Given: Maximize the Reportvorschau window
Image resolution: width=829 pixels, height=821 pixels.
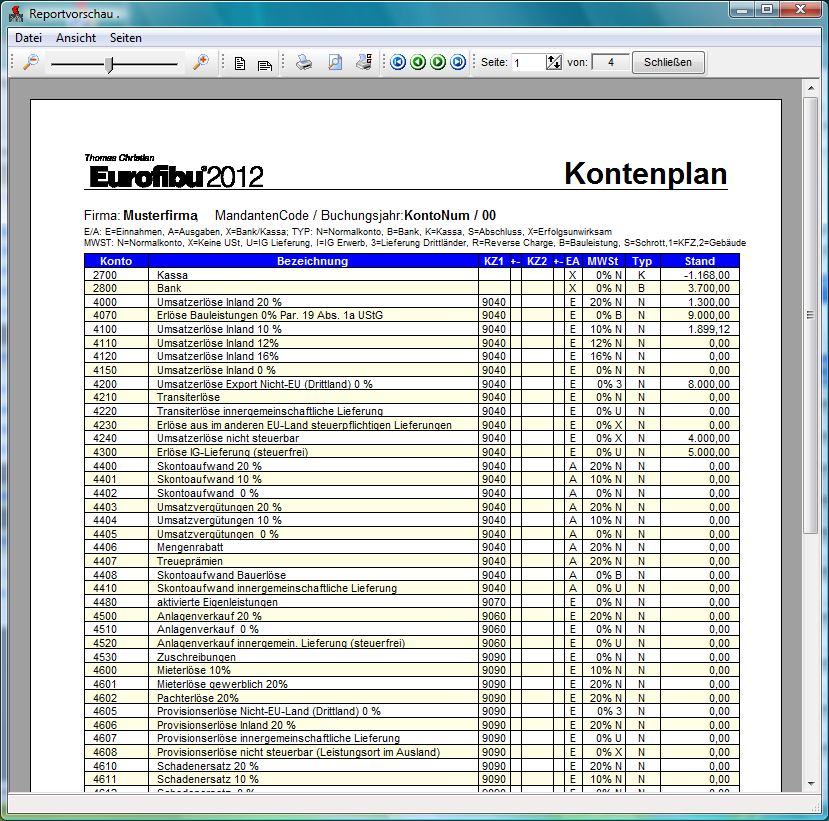Looking at the screenshot, I should [767, 10].
